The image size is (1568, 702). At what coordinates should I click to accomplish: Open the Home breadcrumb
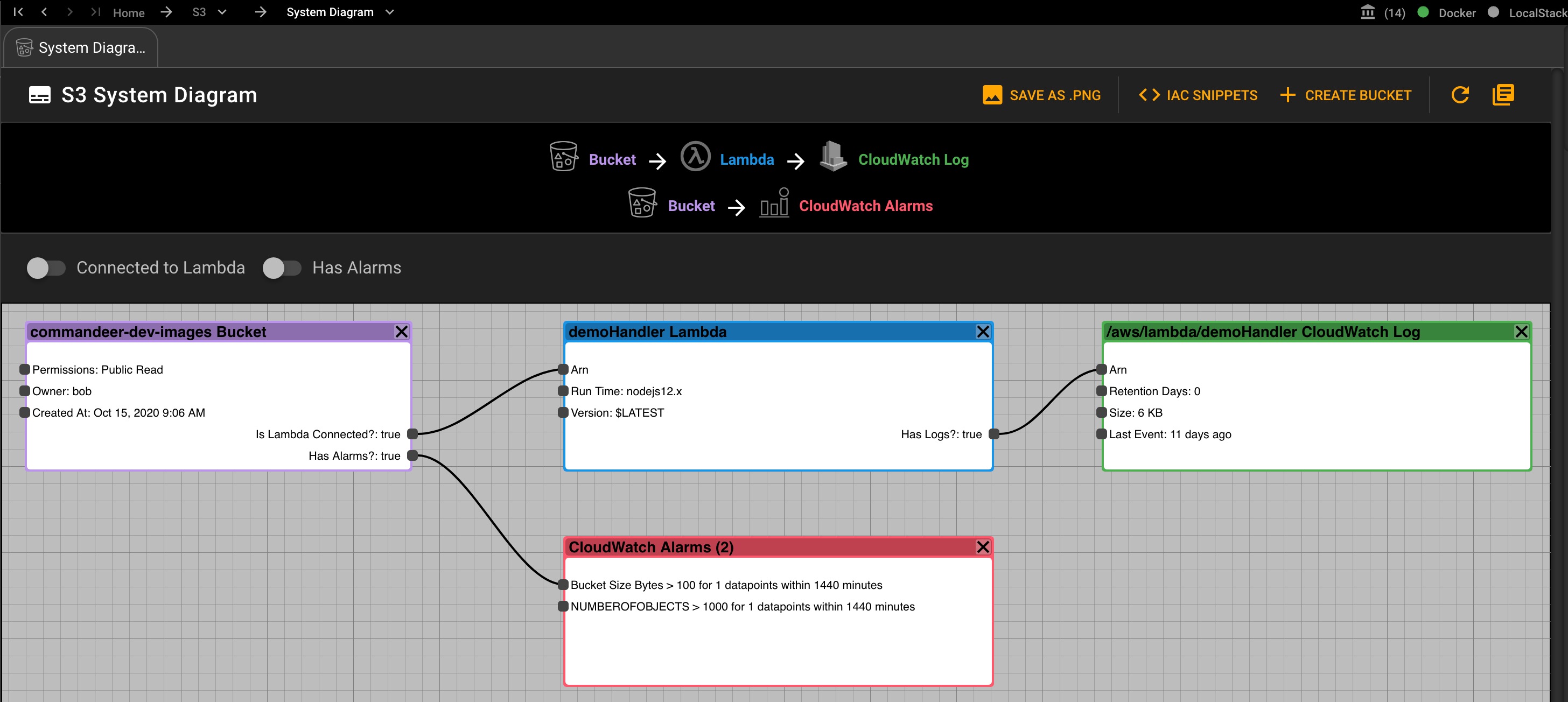pyautogui.click(x=129, y=13)
